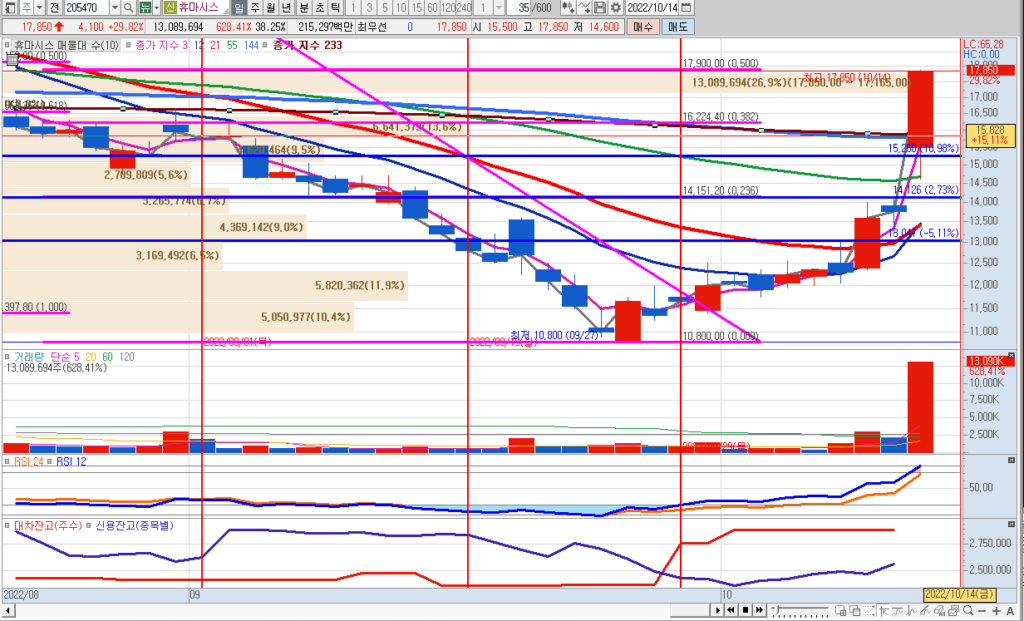Click the stock search magnifier icon
This screenshot has height=621, width=1024.
coord(129,7)
